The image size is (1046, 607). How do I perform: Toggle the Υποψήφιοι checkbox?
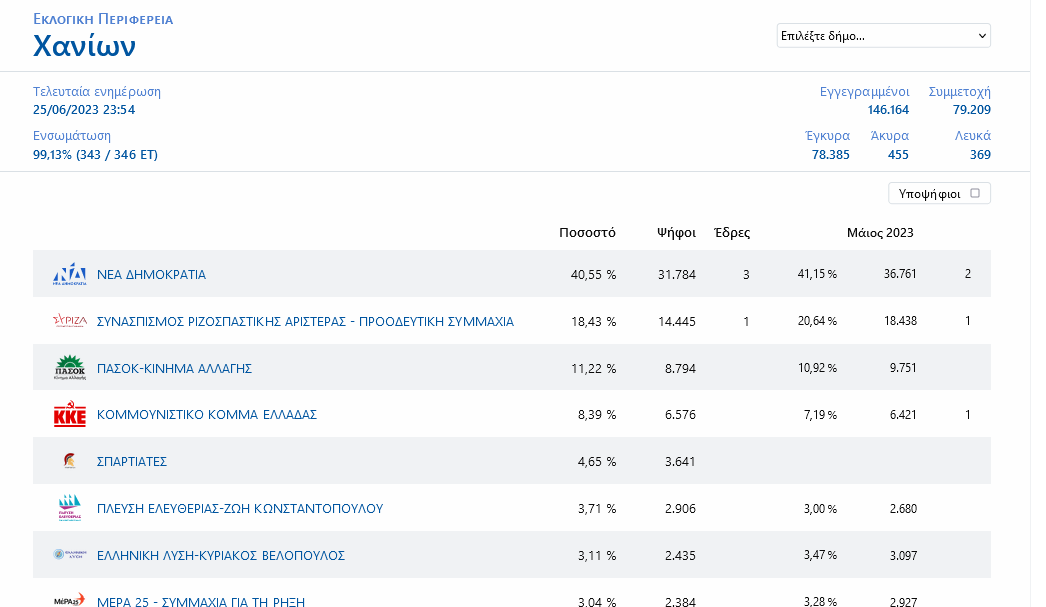[975, 192]
